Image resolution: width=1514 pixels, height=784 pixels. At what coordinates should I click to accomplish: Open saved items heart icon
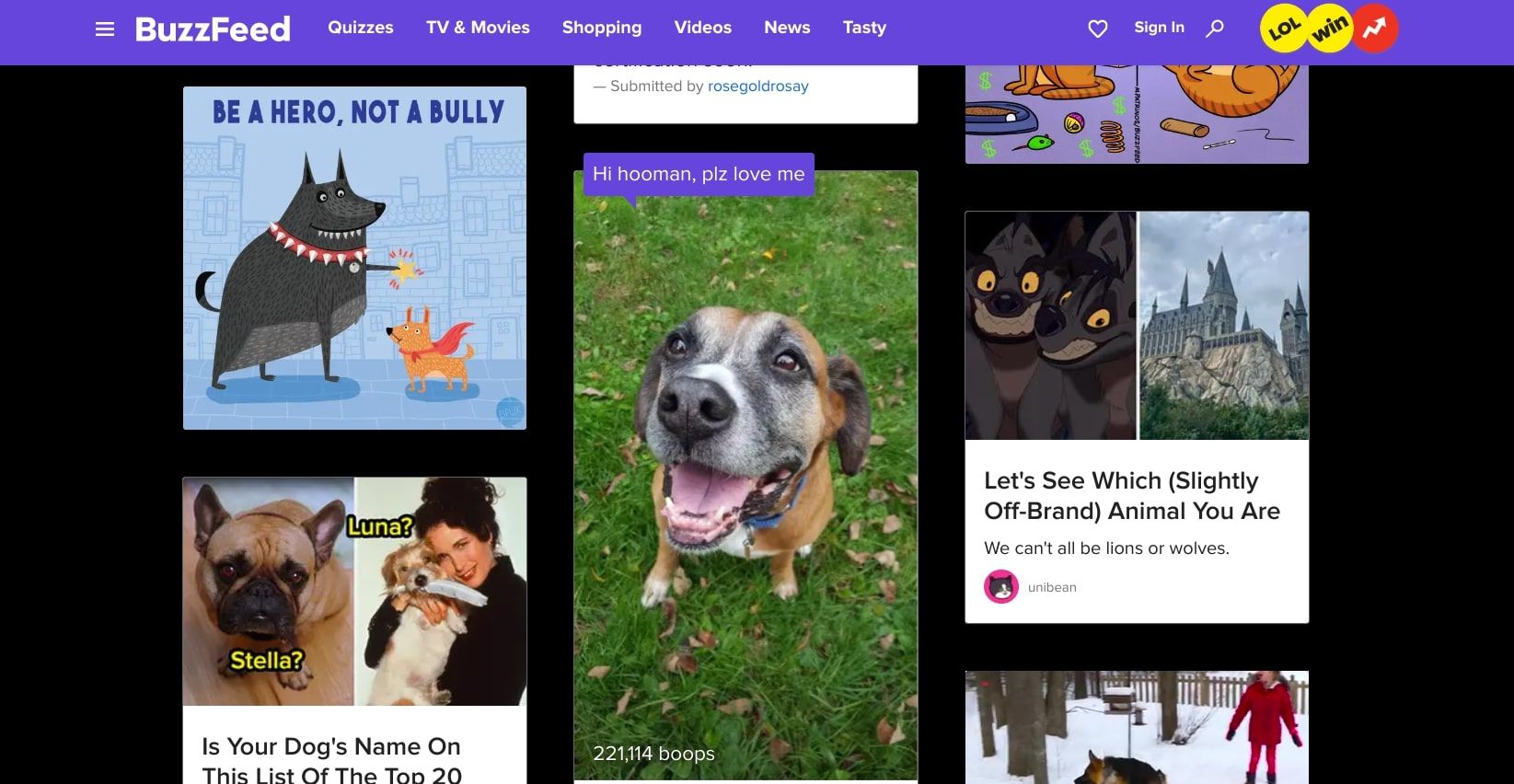pos(1098,29)
